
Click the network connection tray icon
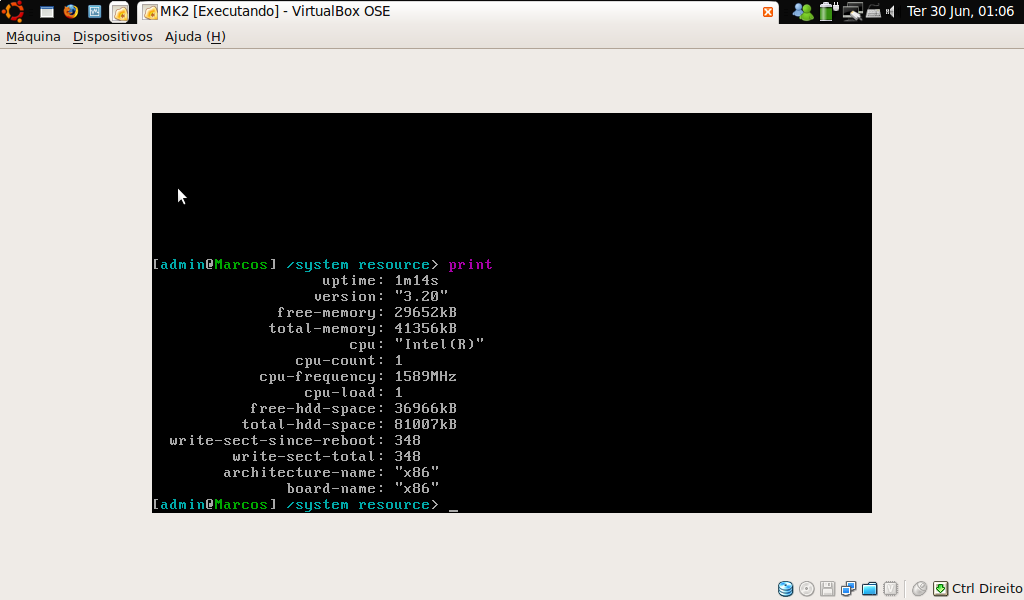point(852,12)
